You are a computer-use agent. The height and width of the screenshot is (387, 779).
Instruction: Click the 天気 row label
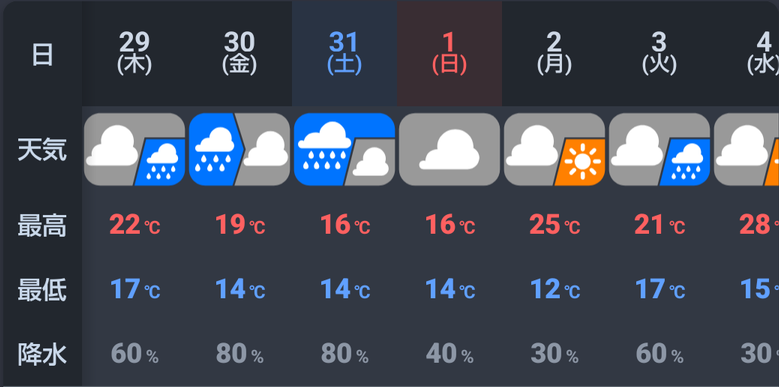tap(42, 150)
